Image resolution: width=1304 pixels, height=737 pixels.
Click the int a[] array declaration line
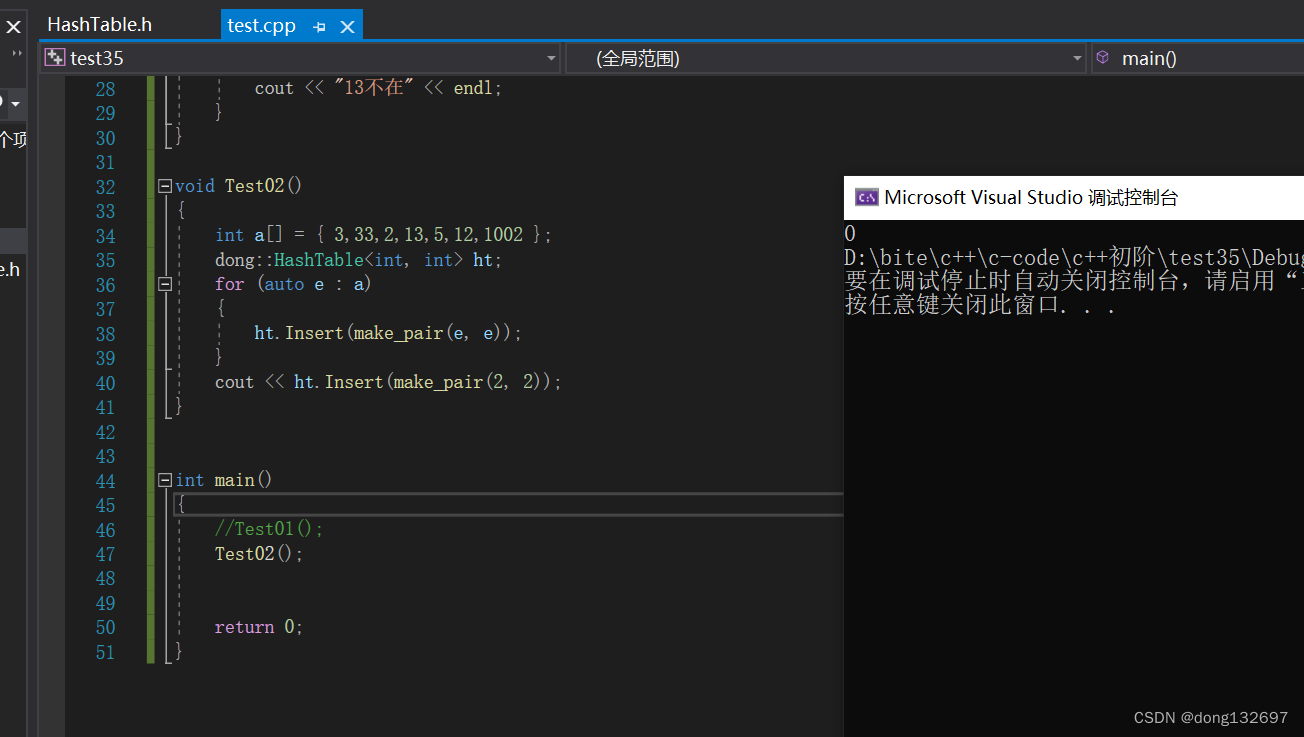(383, 235)
